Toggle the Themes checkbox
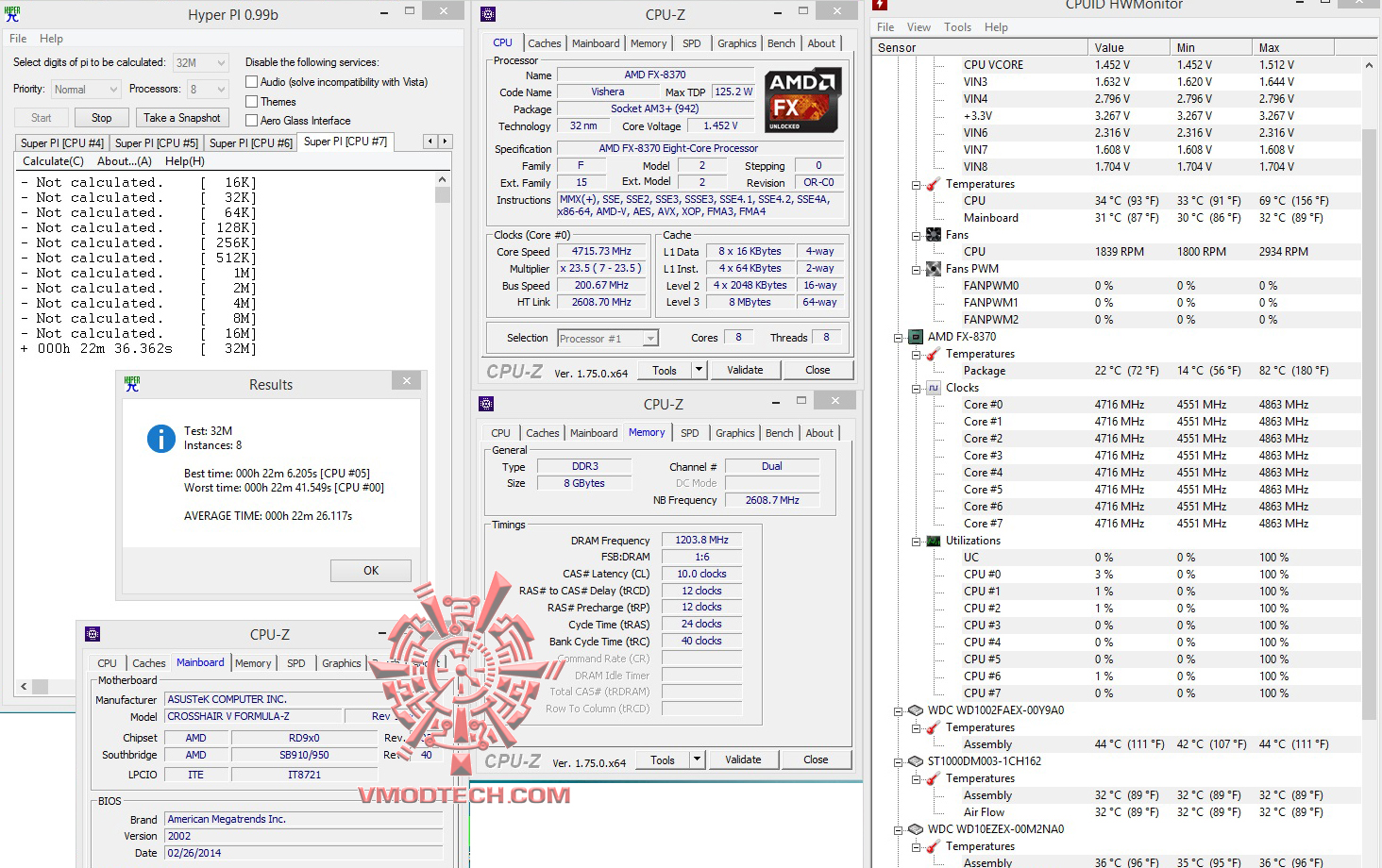The image size is (1382, 868). point(251,101)
